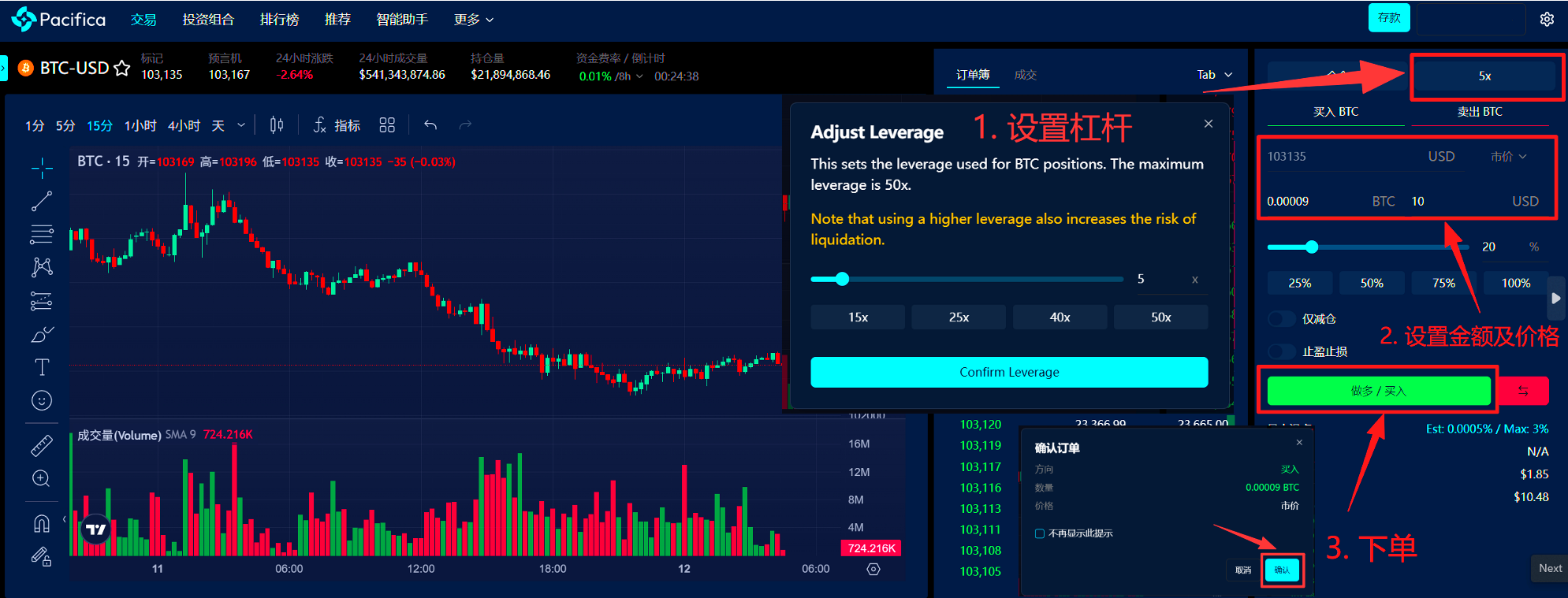The width and height of the screenshot is (1568, 598).
Task: Check the 不再显示此提示 checkbox
Action: click(x=1040, y=534)
